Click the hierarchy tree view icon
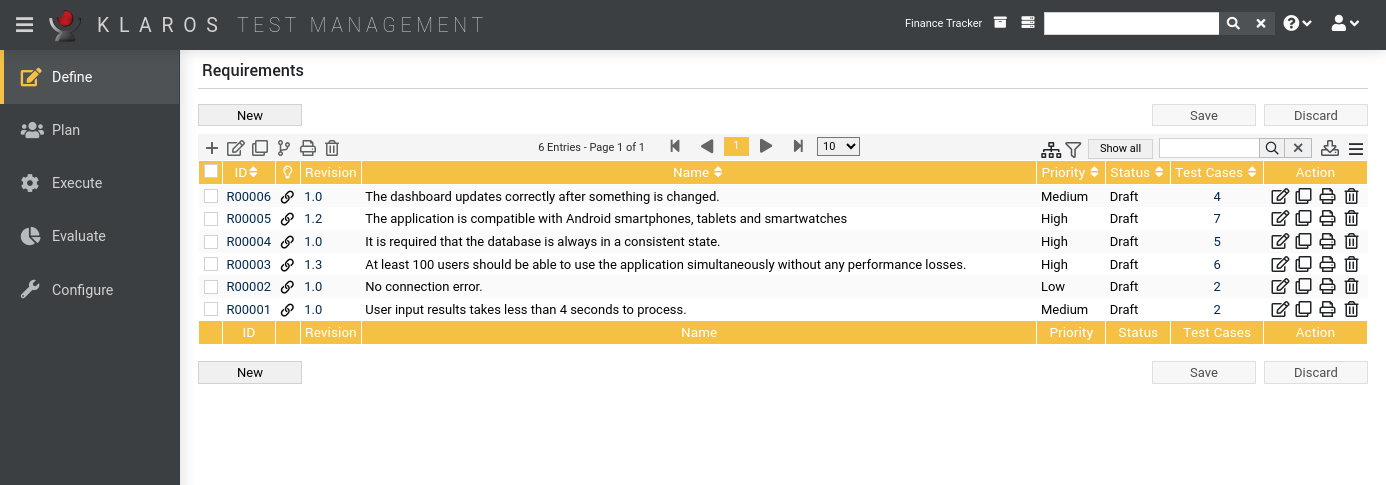Screen dimensions: 1386x485 (x=1050, y=148)
